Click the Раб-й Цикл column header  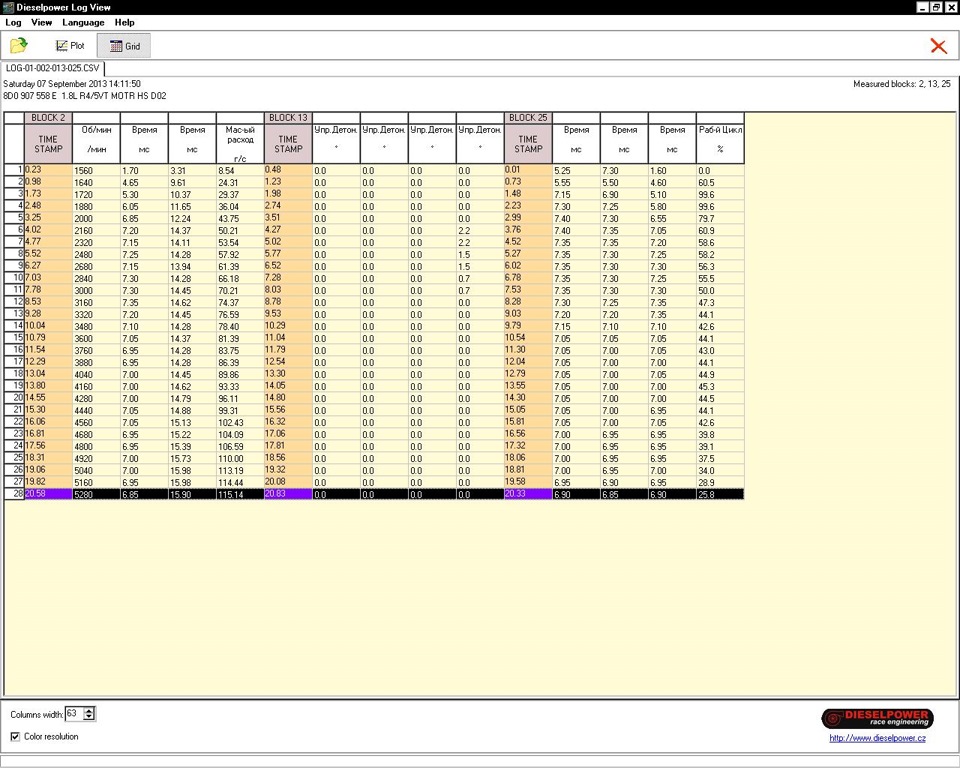click(721, 144)
